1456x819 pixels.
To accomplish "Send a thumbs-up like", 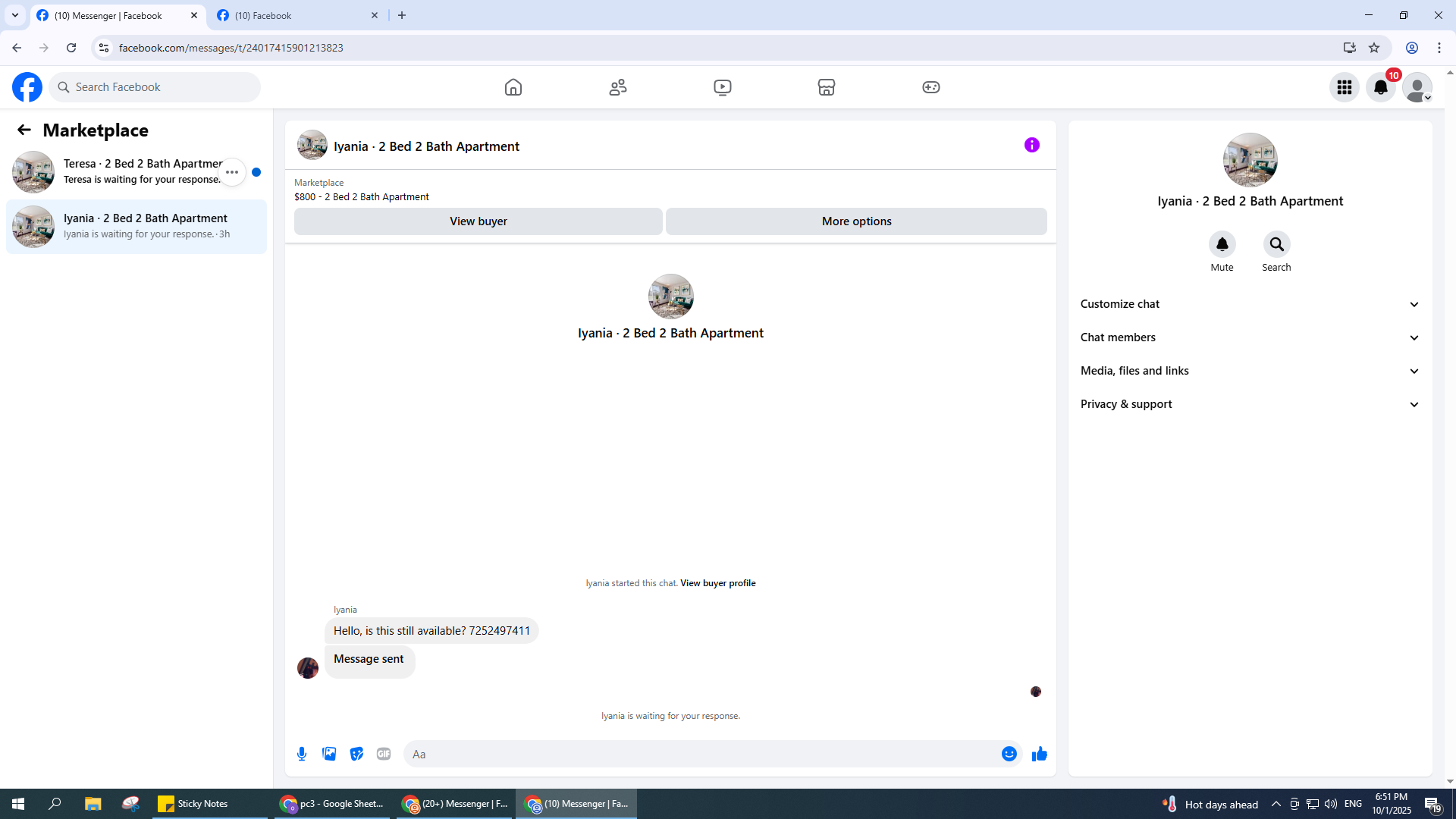I will coord(1040,754).
